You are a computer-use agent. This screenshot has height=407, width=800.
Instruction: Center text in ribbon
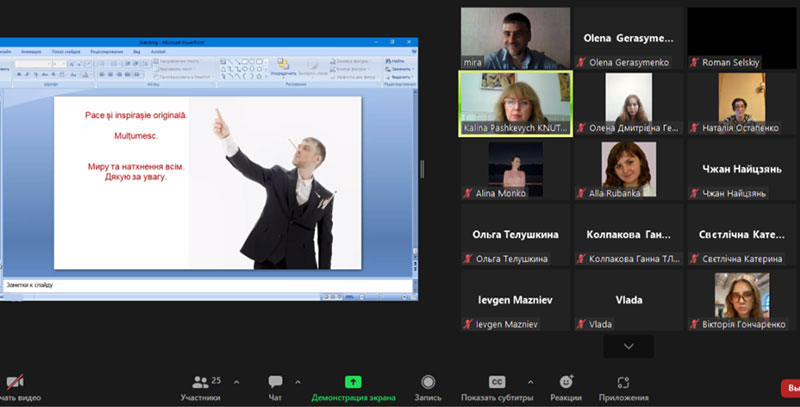click(110, 74)
